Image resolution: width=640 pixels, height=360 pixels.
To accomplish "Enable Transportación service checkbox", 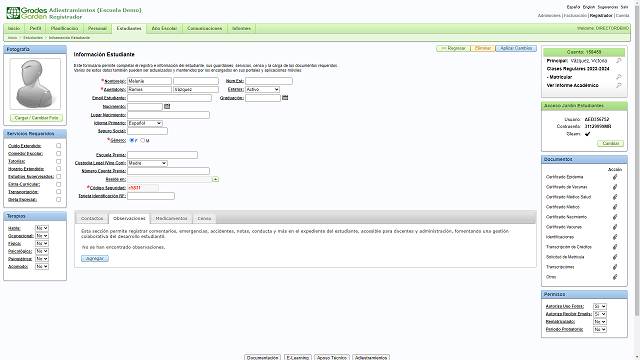I will 58,191.
